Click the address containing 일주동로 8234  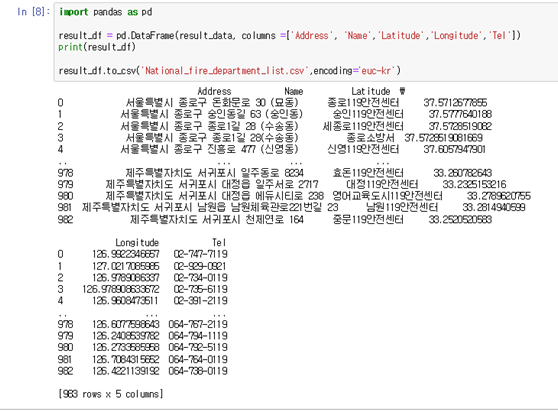pyautogui.click(x=215, y=173)
